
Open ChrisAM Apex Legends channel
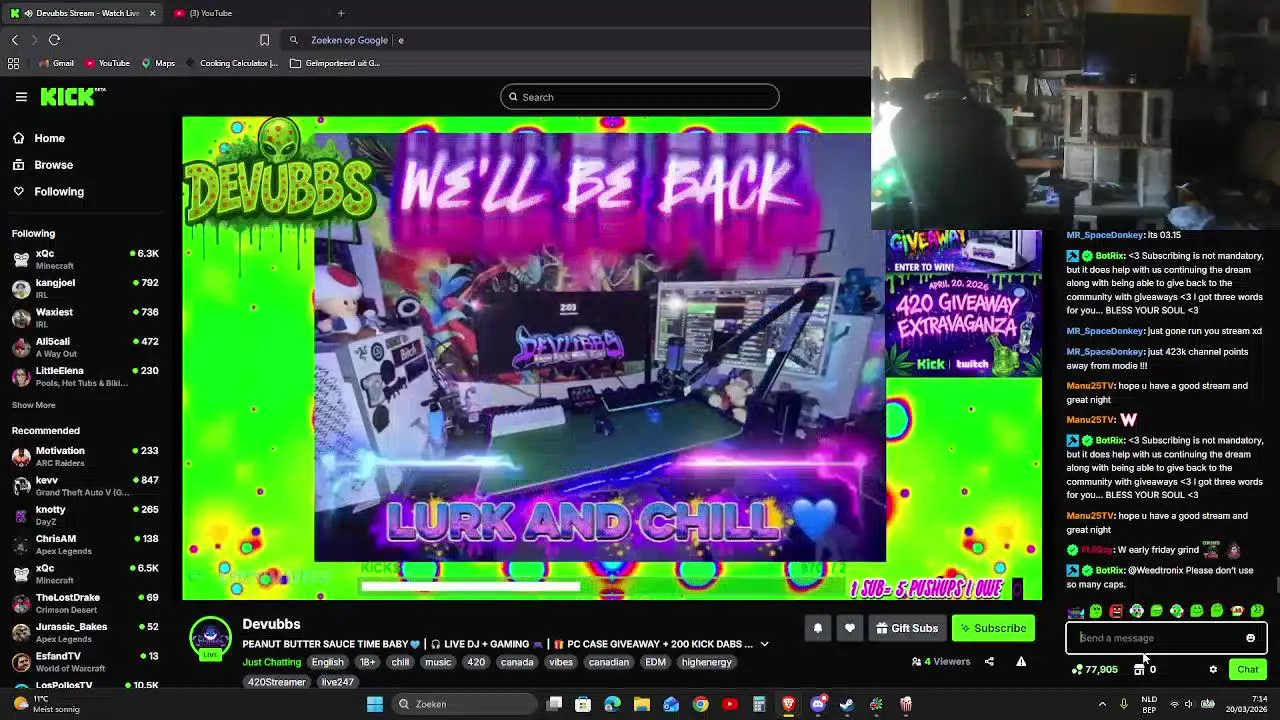pos(86,544)
